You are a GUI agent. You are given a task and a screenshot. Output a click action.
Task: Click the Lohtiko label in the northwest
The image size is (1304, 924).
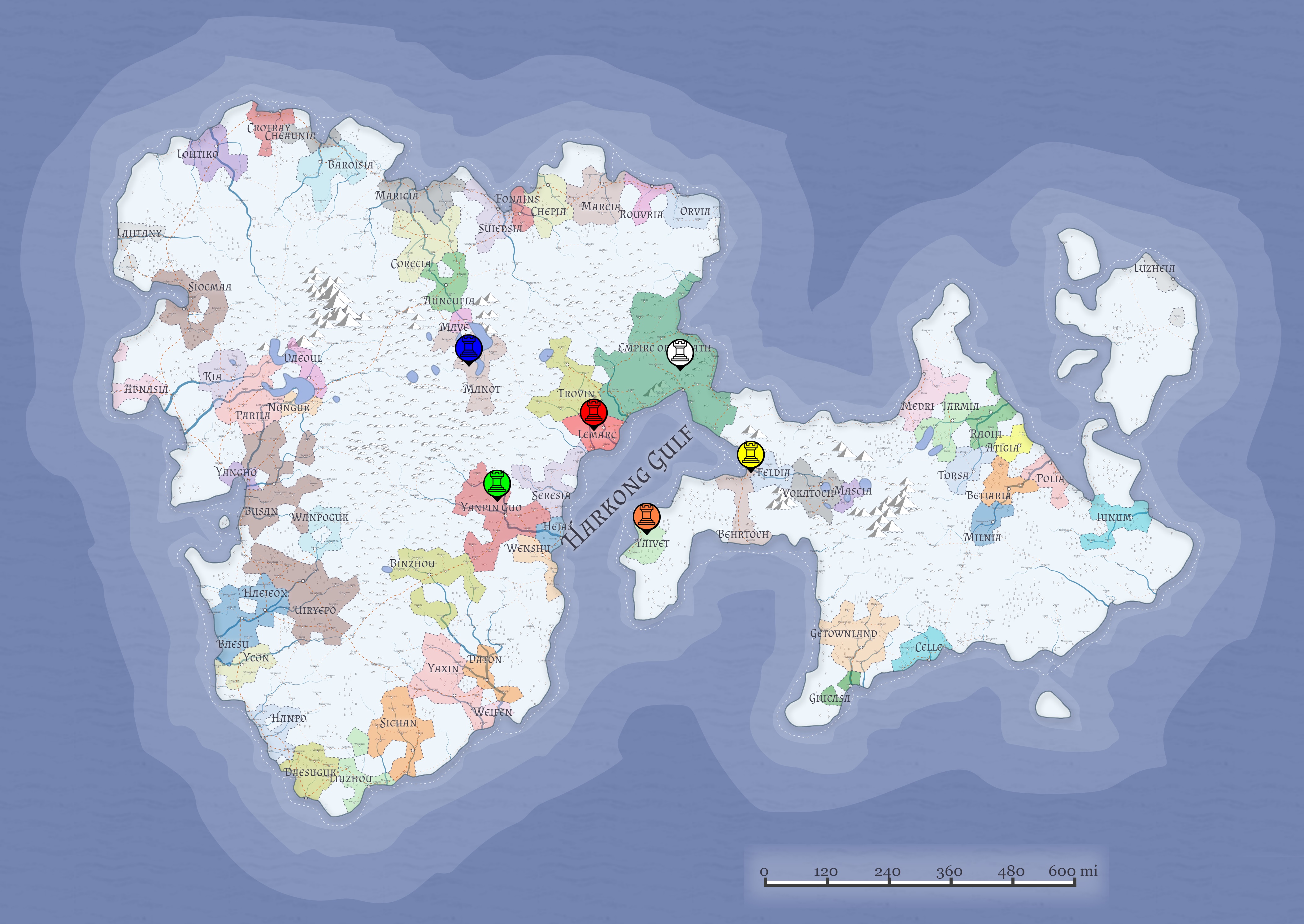[x=197, y=154]
